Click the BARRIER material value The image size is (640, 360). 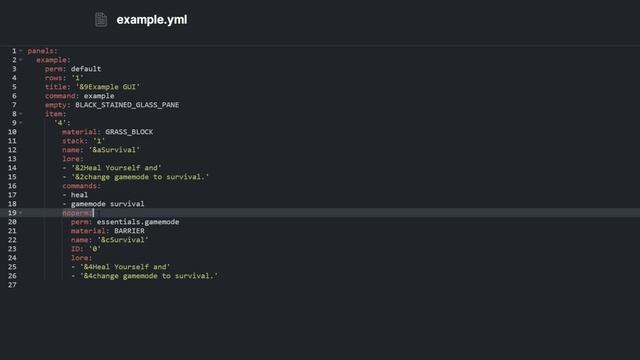tap(129, 231)
